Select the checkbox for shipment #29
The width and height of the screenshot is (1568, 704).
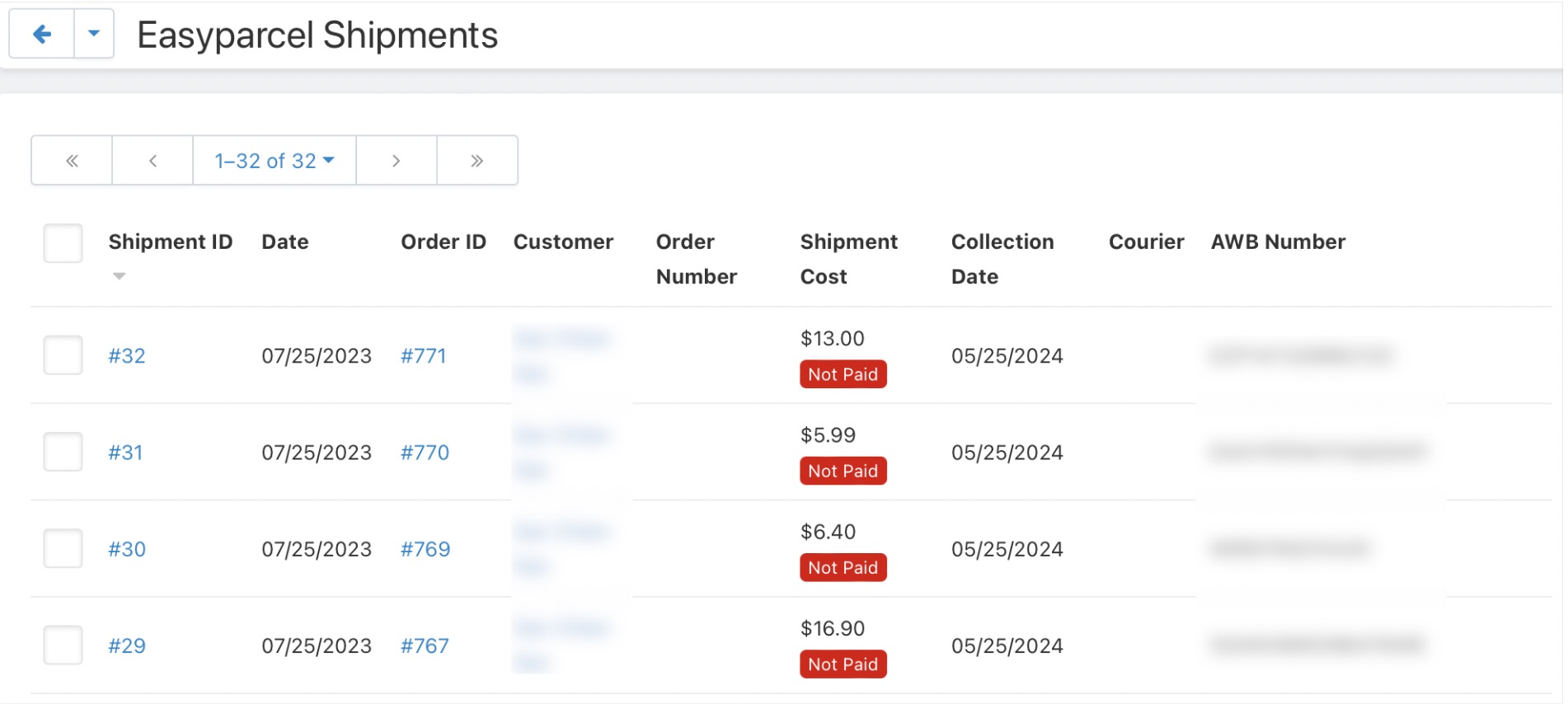click(63, 645)
